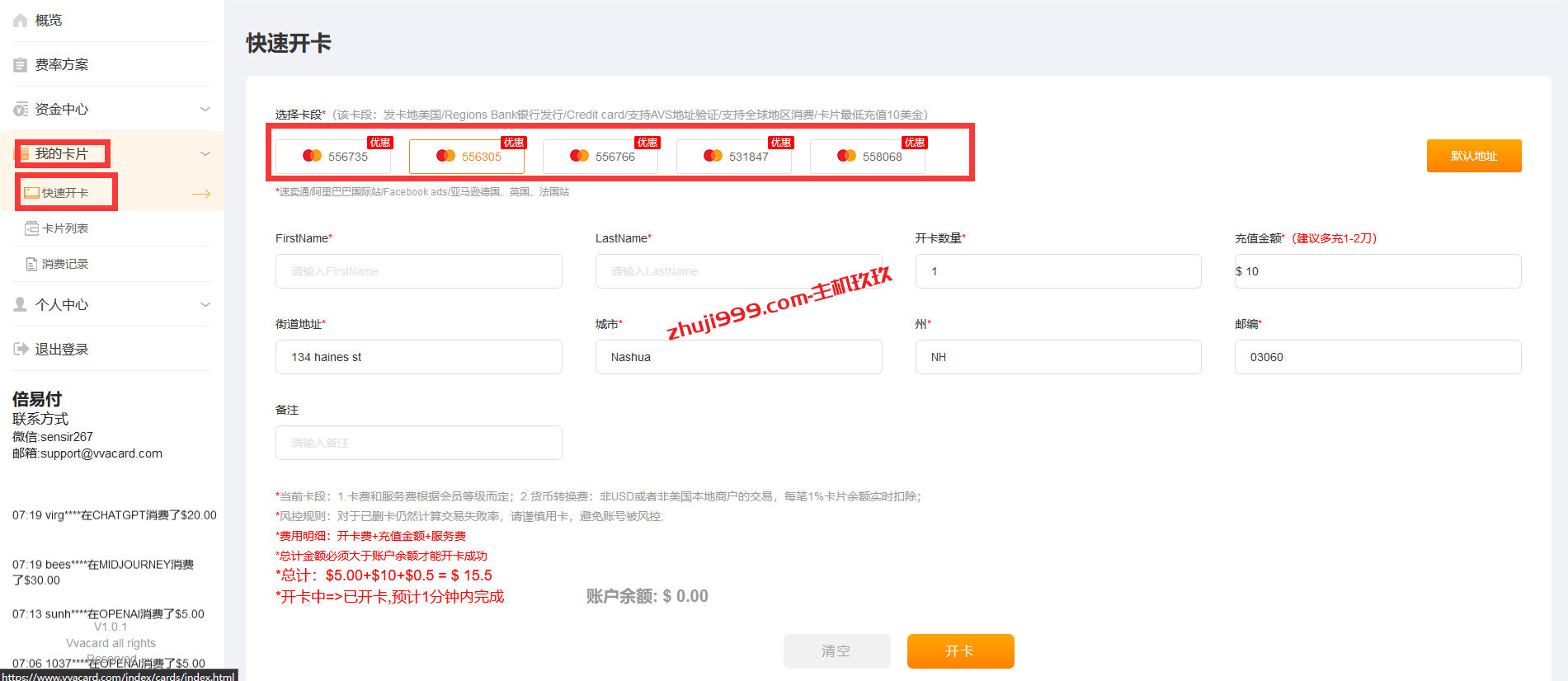Image resolution: width=1568 pixels, height=681 pixels.
Task: Click the arrow icon next to 快速开卡
Action: (201, 194)
